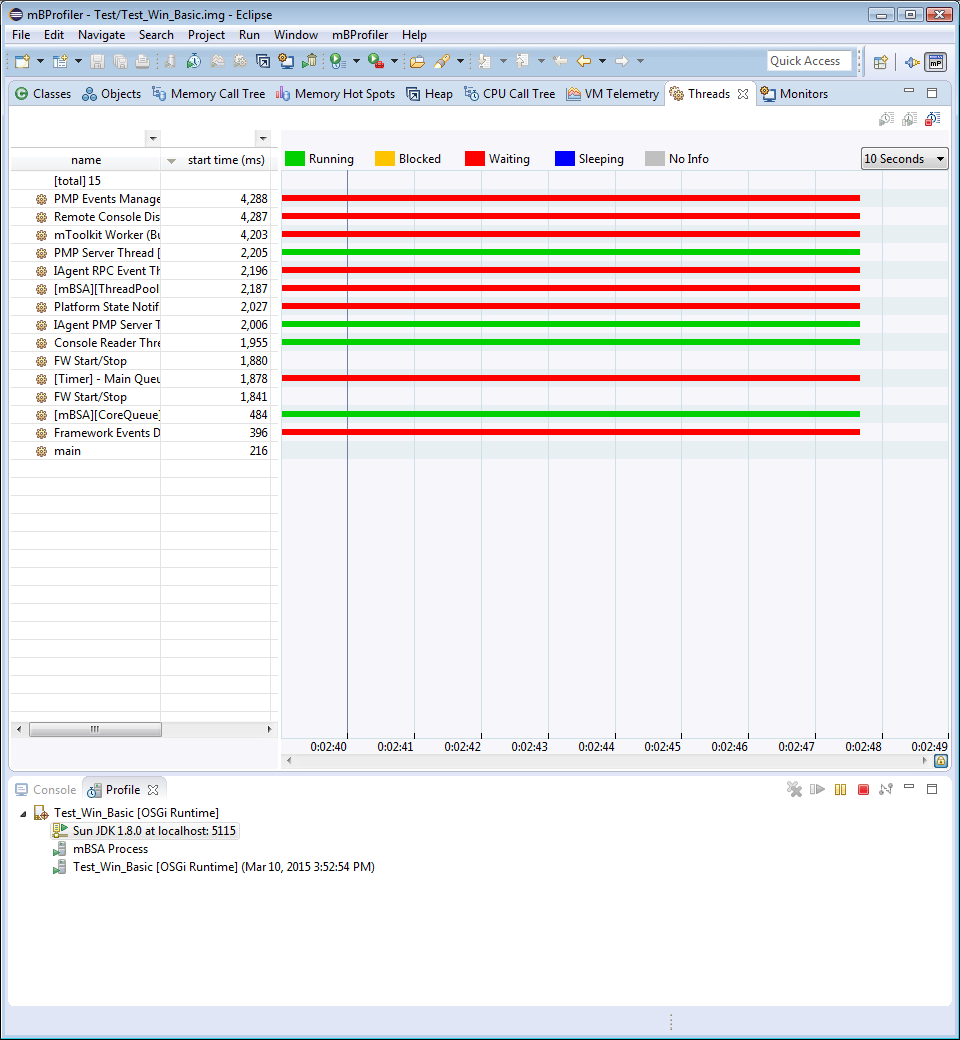The image size is (960, 1040).
Task: Switch to the Memory Hot Spots tab
Action: (335, 94)
